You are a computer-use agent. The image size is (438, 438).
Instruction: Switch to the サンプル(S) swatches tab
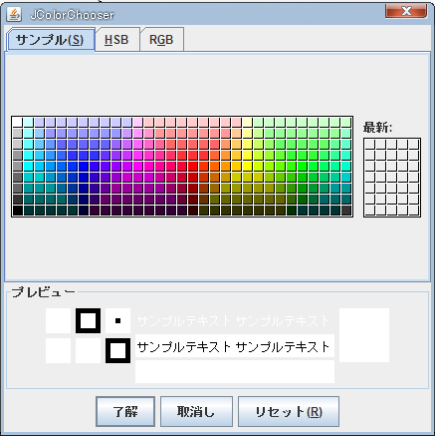51,40
